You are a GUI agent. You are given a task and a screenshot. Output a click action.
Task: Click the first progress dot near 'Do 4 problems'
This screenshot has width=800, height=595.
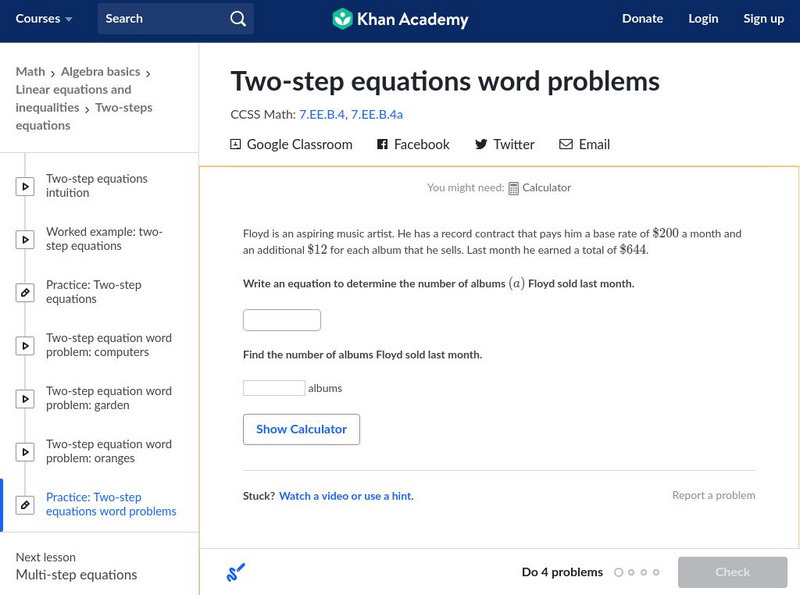tap(620, 572)
